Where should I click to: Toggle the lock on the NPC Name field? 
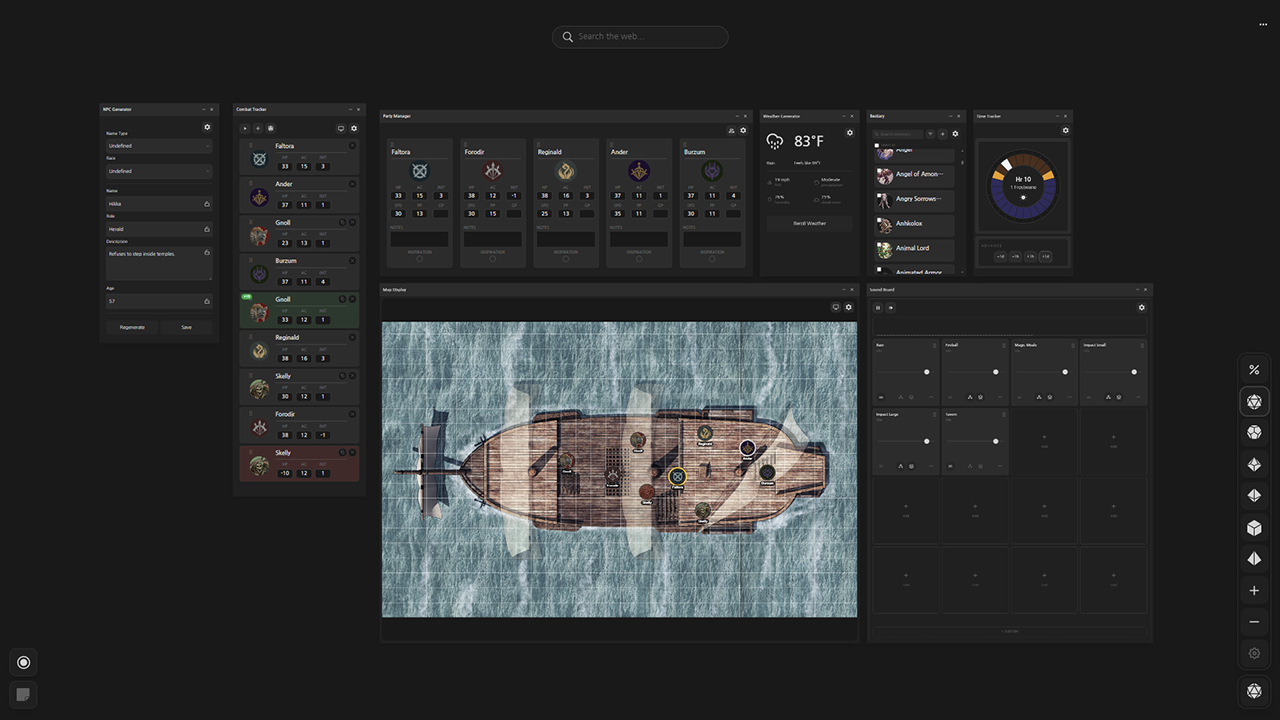(207, 203)
